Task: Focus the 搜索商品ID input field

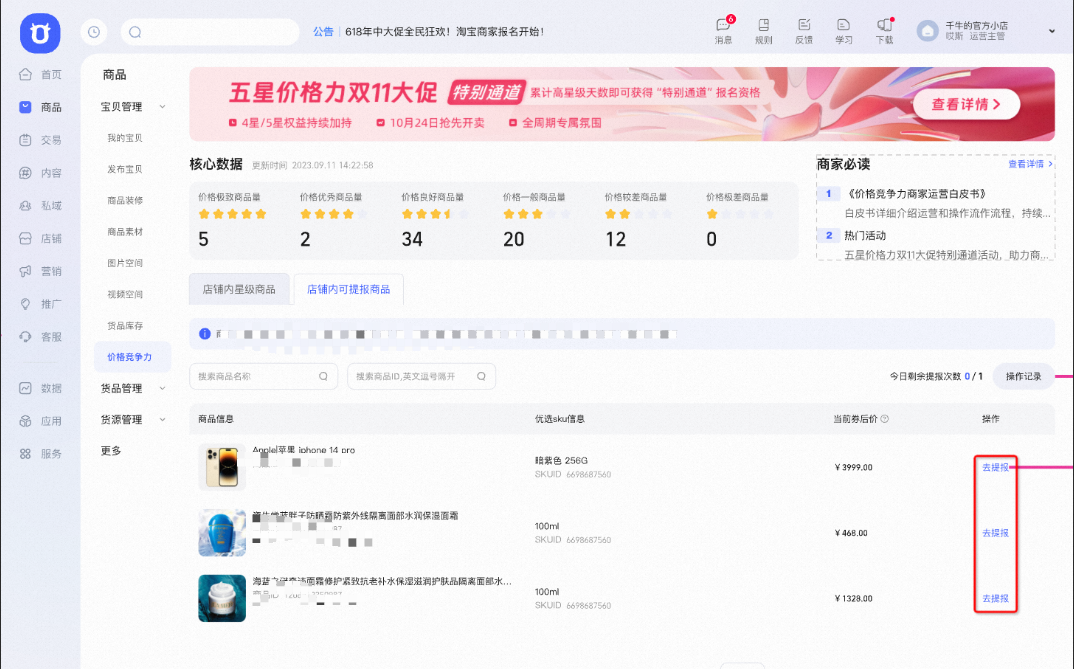Action: [x=421, y=376]
